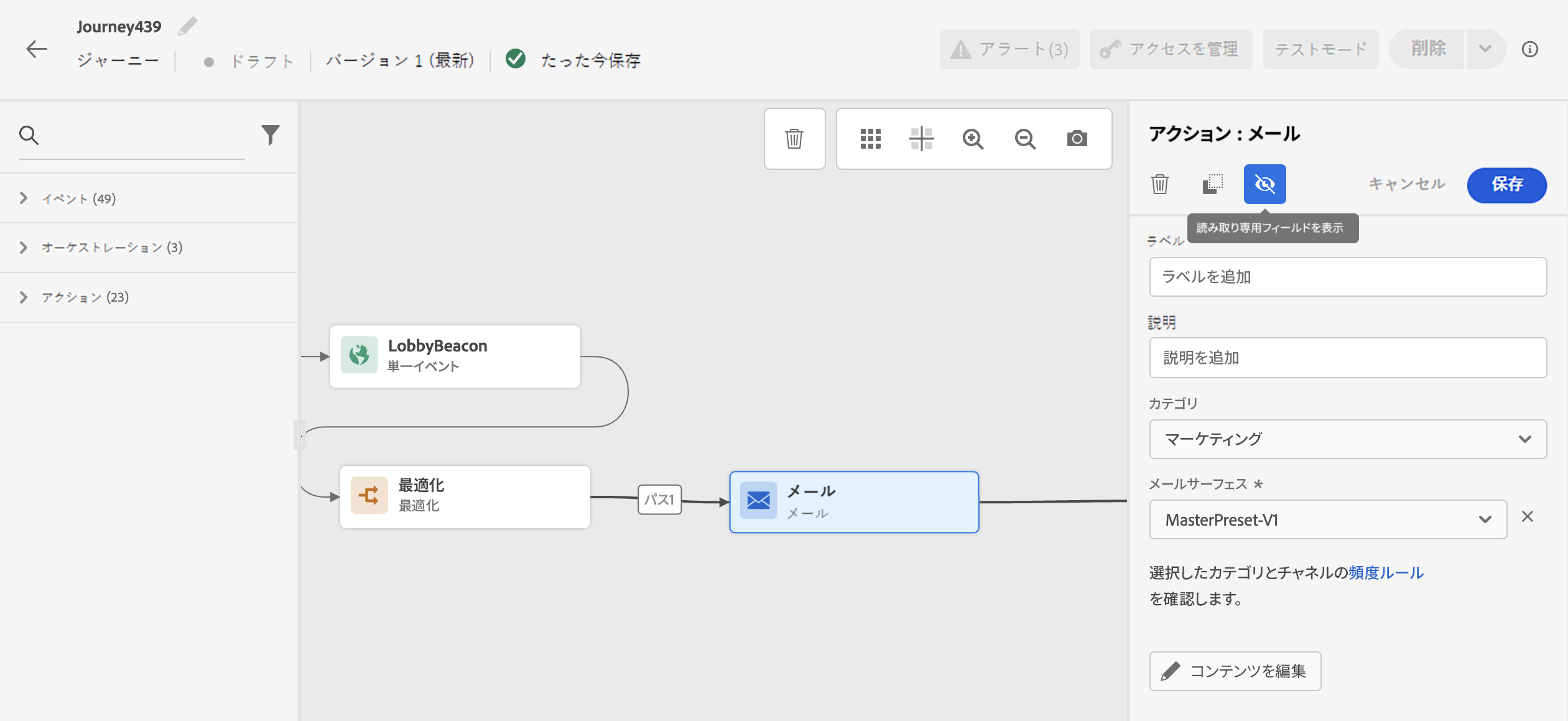
Task: Click the canvas zoom out magnifier
Action: click(1025, 139)
